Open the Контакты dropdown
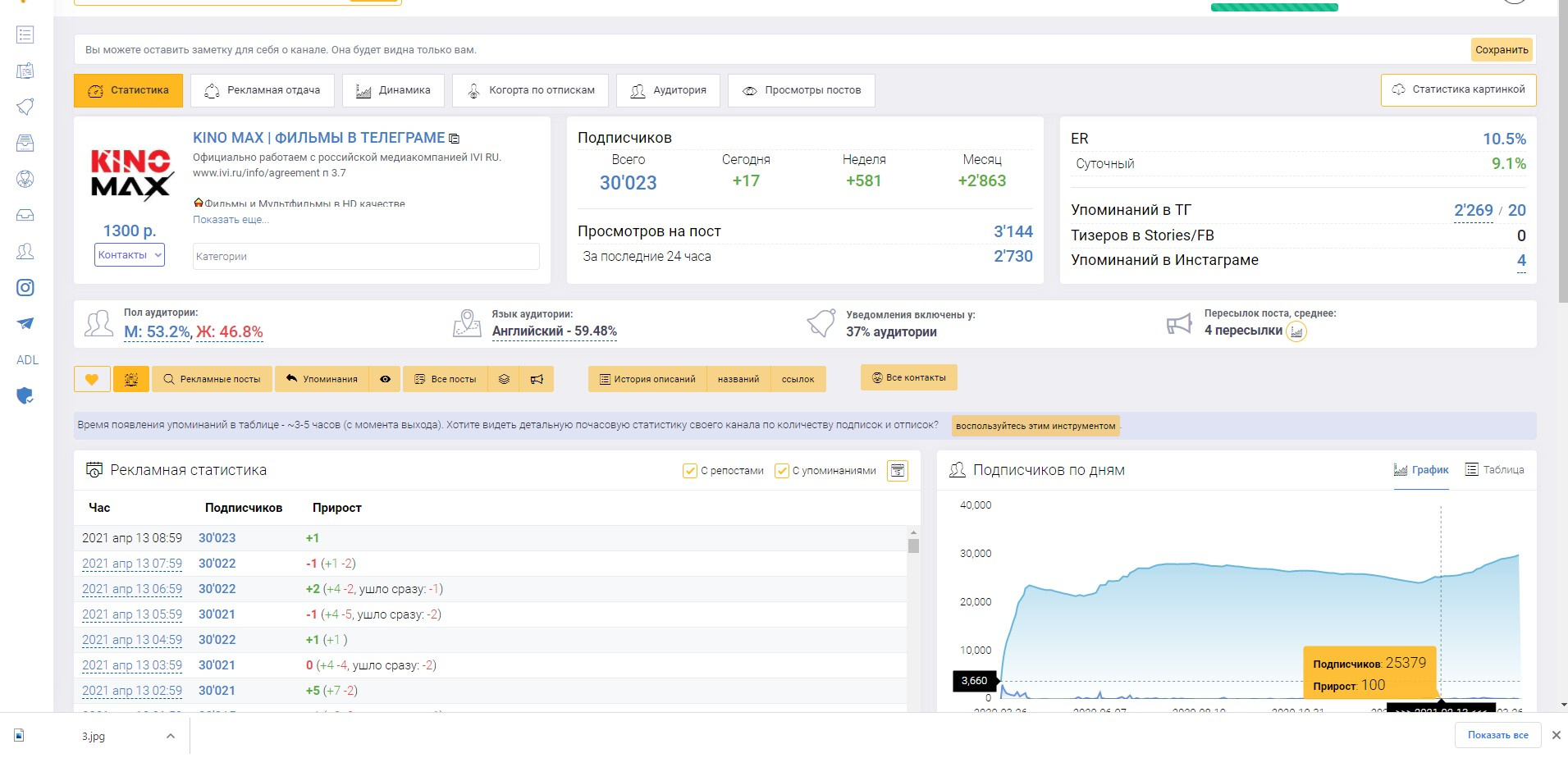The height and width of the screenshot is (758, 1568). (x=130, y=255)
